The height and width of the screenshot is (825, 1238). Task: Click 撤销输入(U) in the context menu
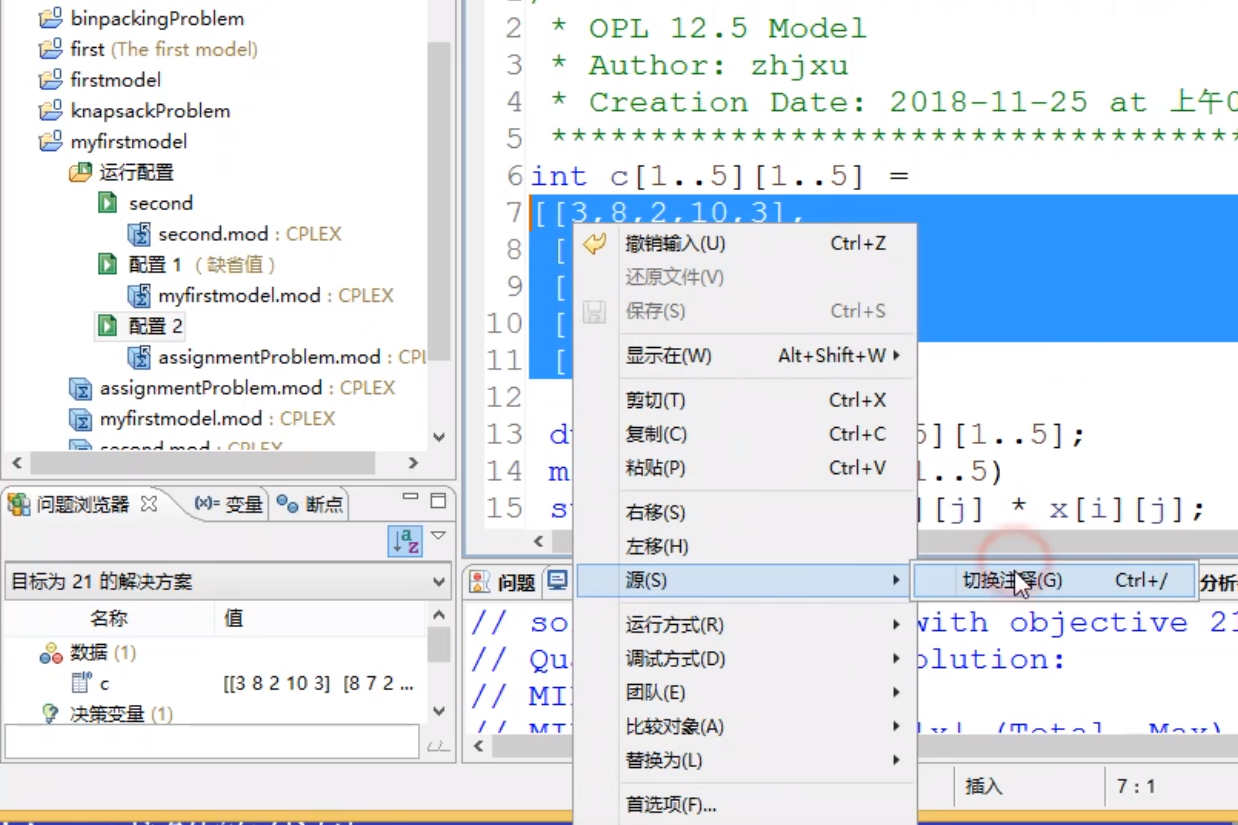(x=745, y=243)
